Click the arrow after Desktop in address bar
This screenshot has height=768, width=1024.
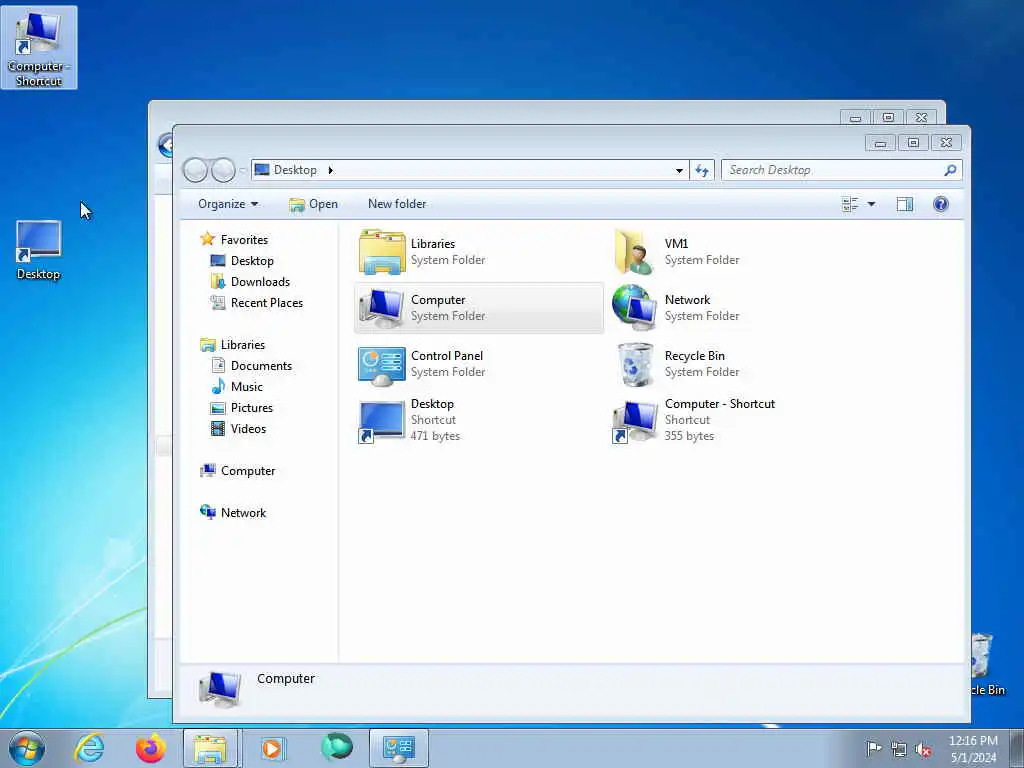click(x=330, y=170)
